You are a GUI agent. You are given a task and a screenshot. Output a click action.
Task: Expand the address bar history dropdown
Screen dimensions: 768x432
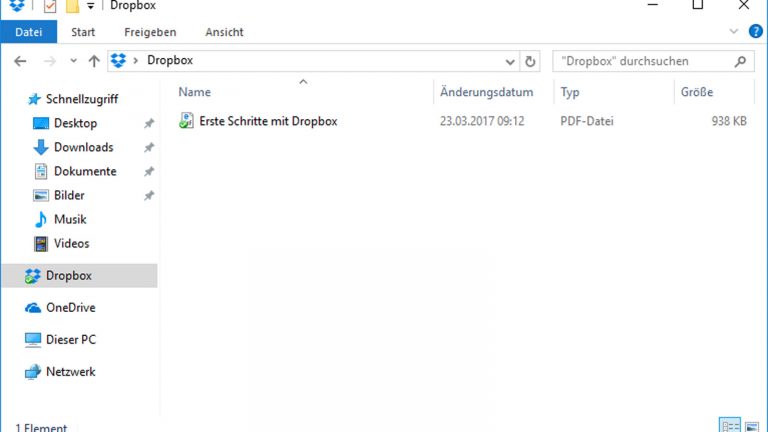coord(512,61)
